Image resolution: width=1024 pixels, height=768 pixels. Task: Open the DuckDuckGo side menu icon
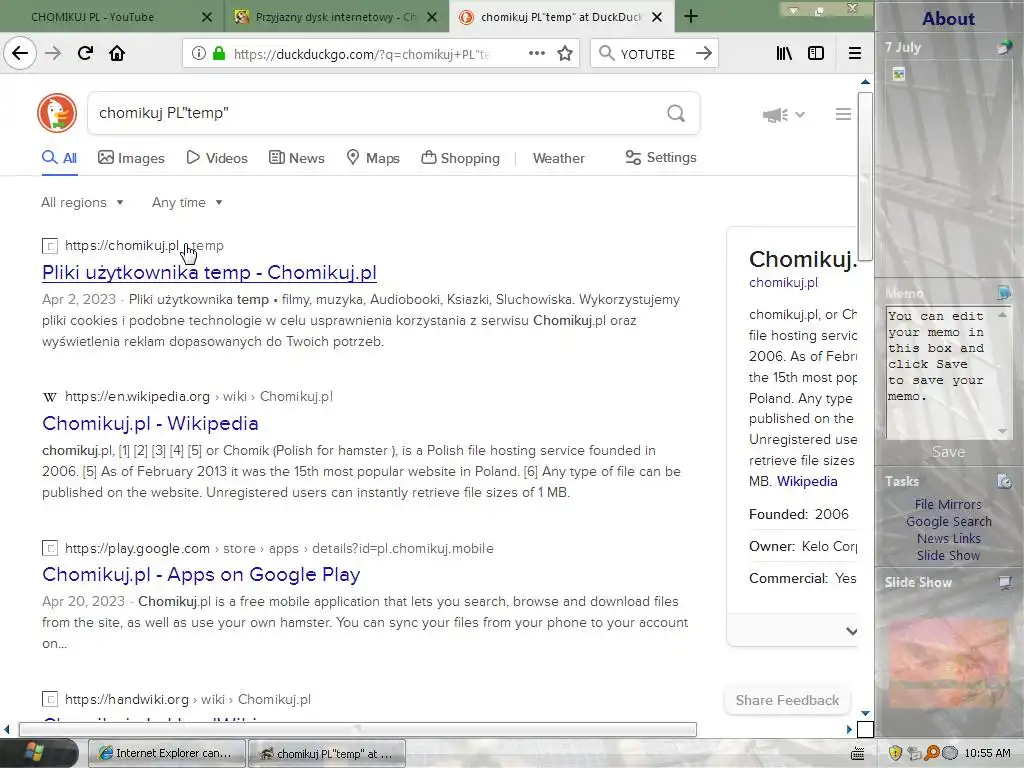pos(843,114)
